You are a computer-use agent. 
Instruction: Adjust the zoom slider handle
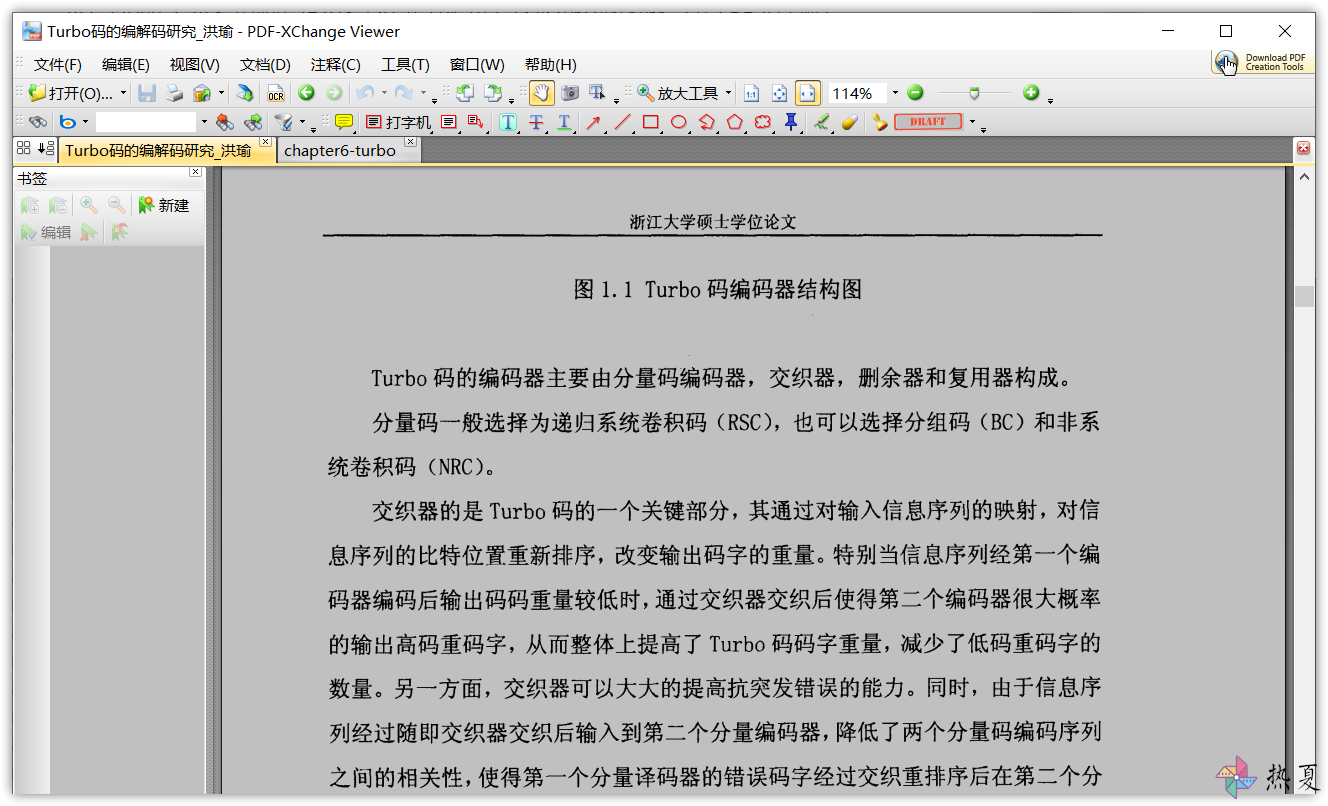(x=974, y=93)
